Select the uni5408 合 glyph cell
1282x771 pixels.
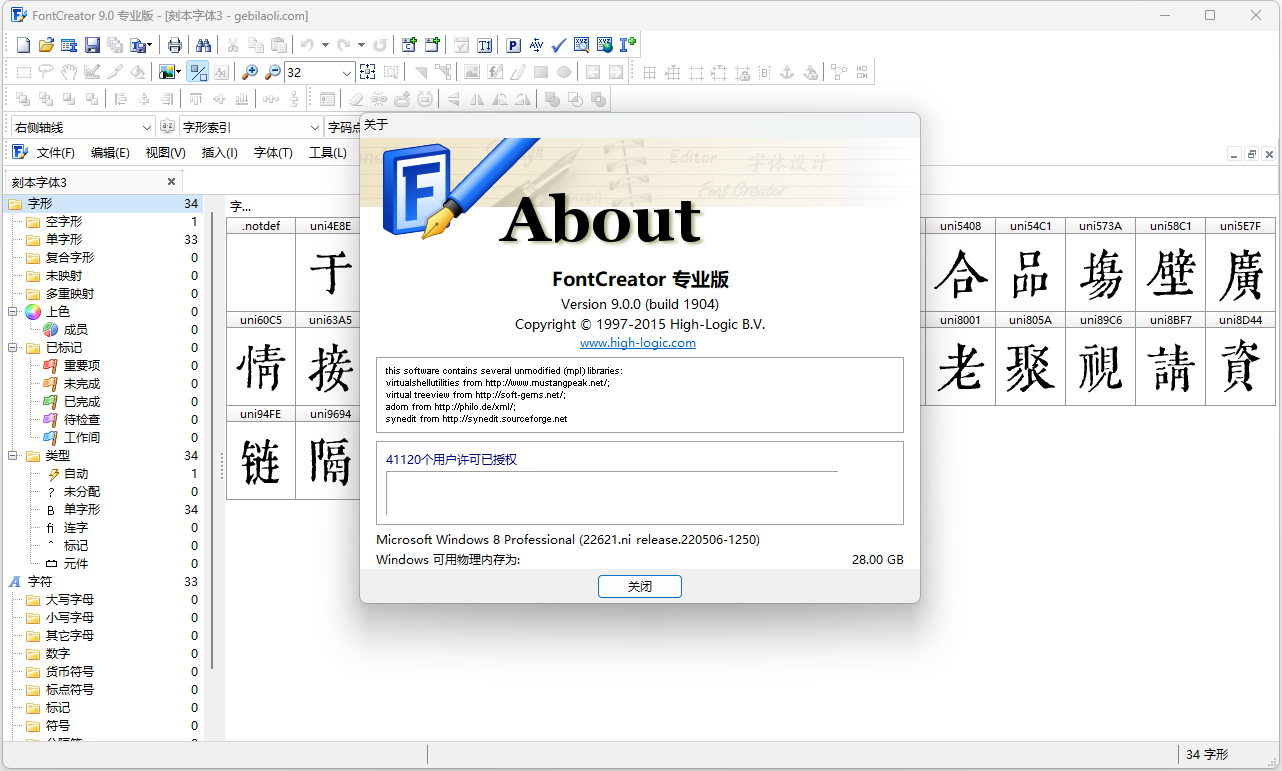pyautogui.click(x=960, y=265)
